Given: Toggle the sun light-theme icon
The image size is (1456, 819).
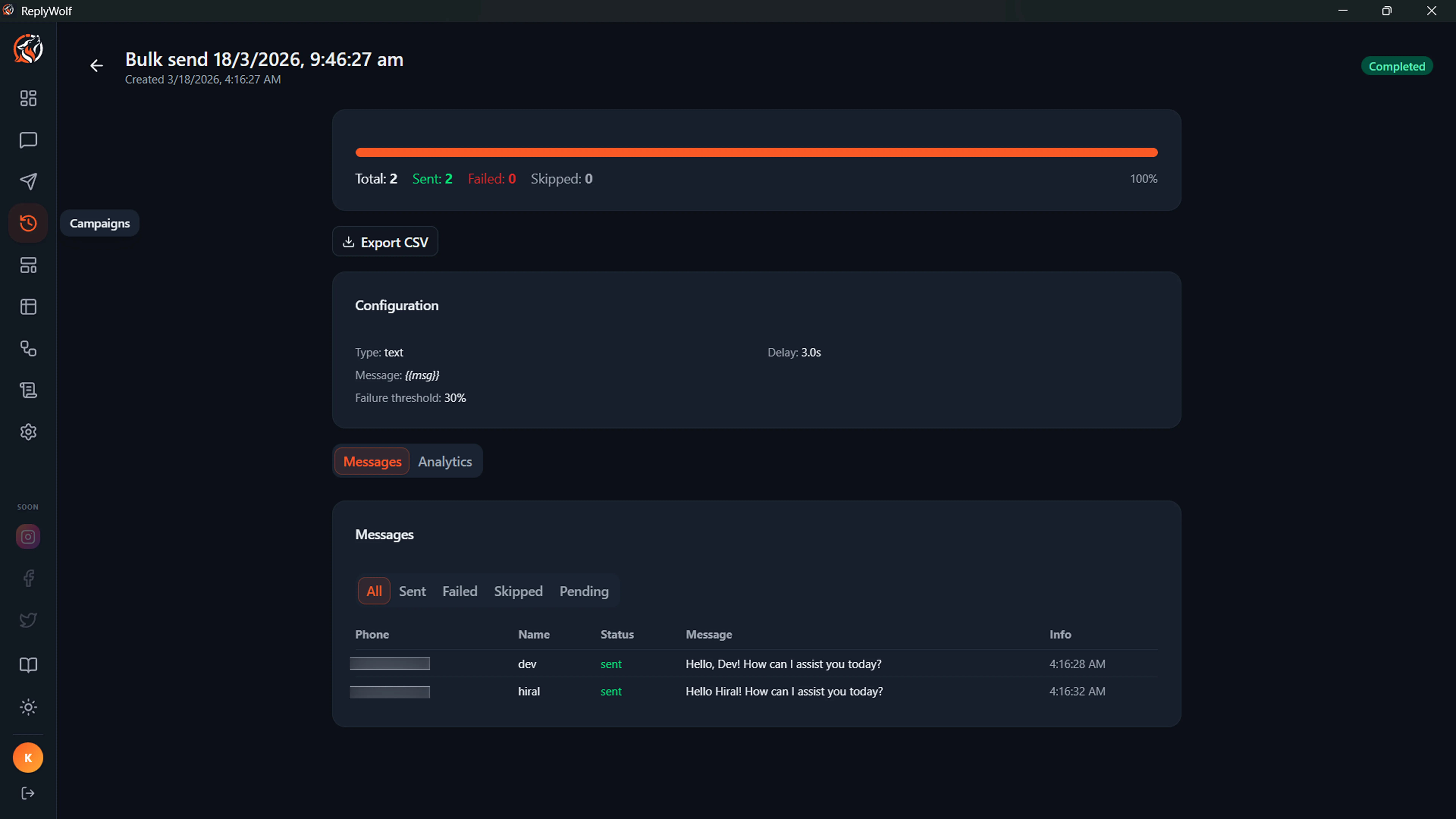Looking at the screenshot, I should tap(28, 707).
